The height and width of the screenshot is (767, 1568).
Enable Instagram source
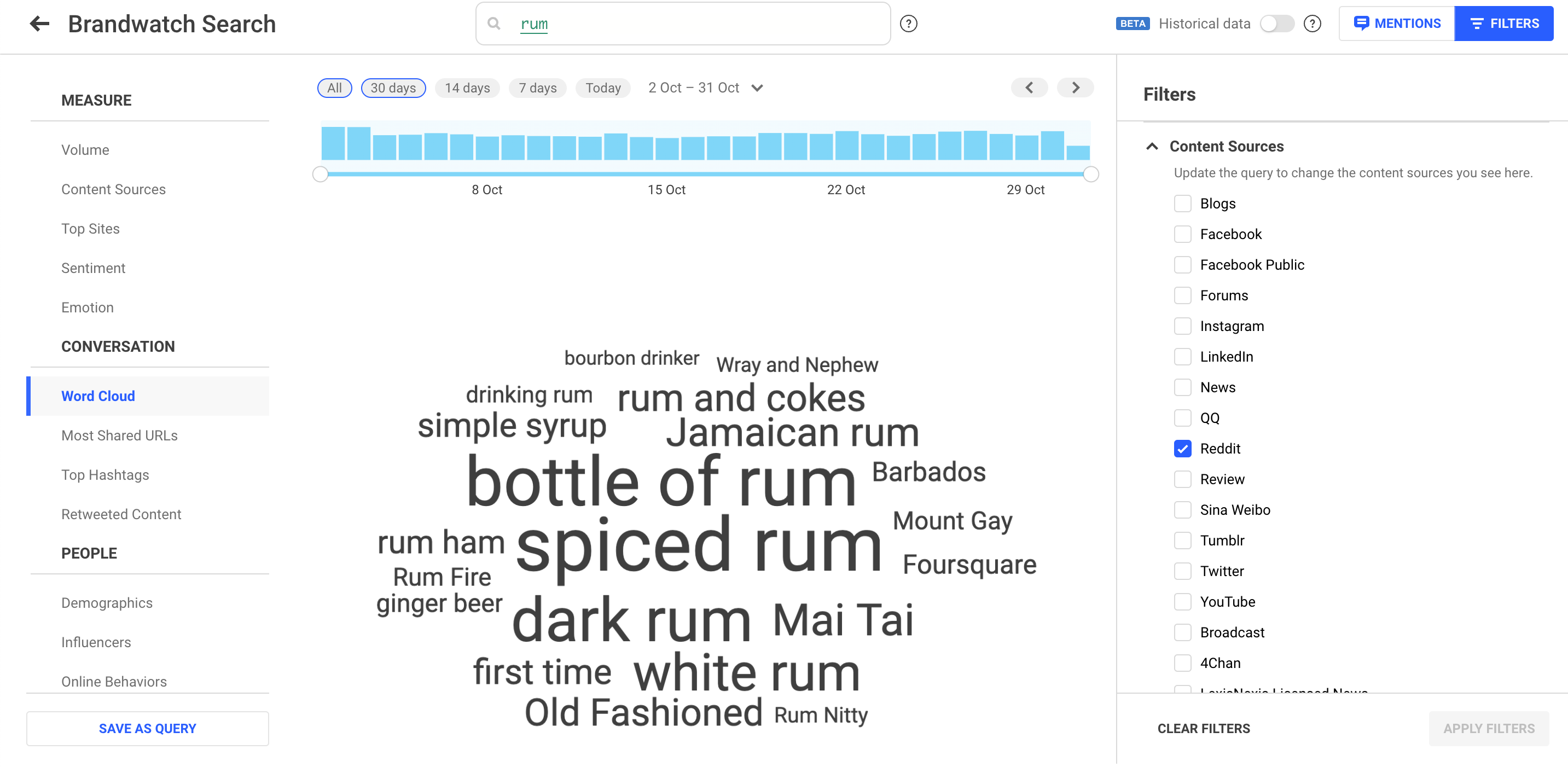[x=1182, y=326]
